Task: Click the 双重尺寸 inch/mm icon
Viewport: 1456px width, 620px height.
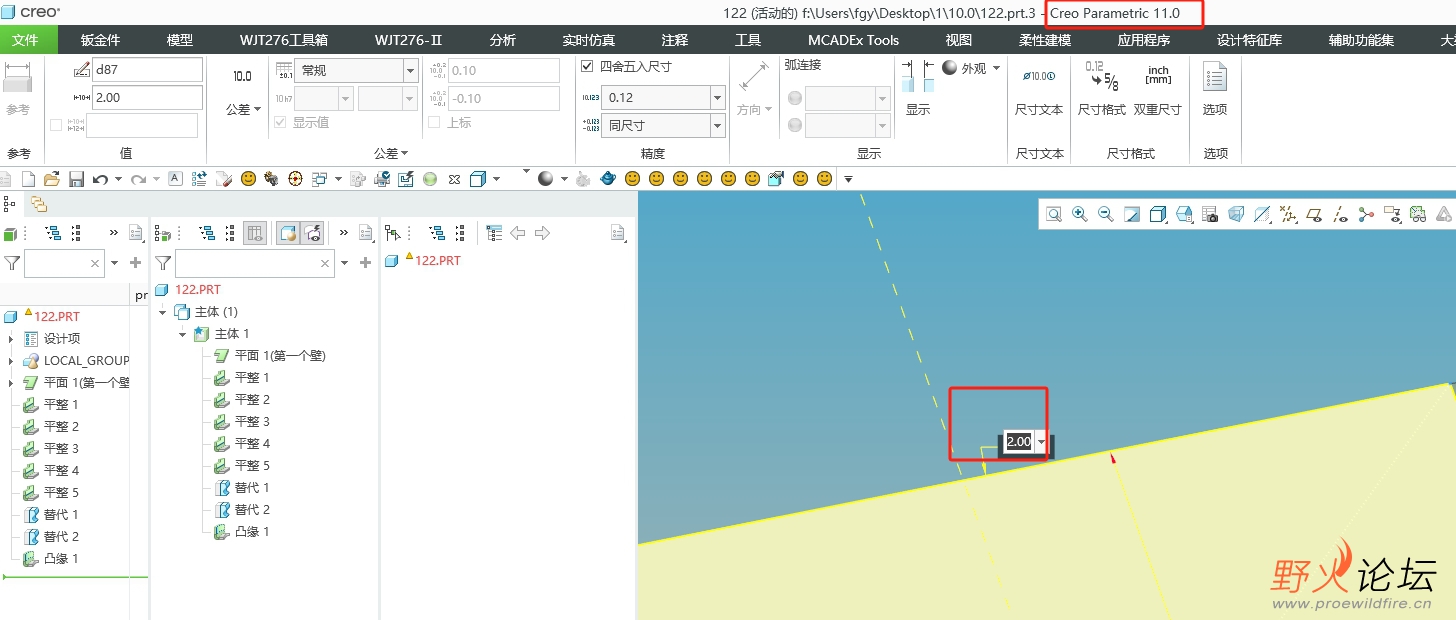Action: (x=1158, y=76)
